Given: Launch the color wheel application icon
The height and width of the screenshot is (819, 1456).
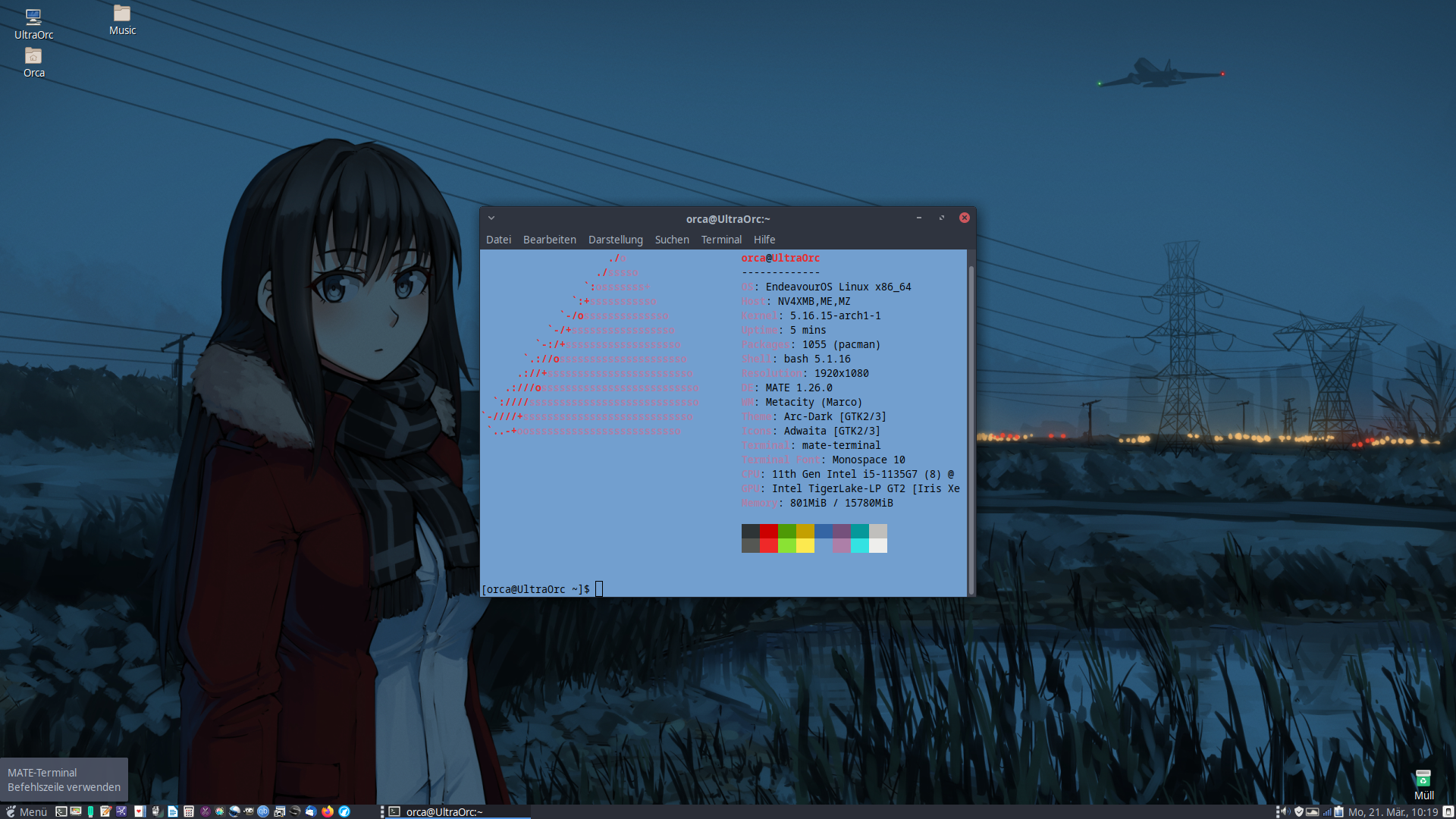Looking at the screenshot, I should pos(220,811).
